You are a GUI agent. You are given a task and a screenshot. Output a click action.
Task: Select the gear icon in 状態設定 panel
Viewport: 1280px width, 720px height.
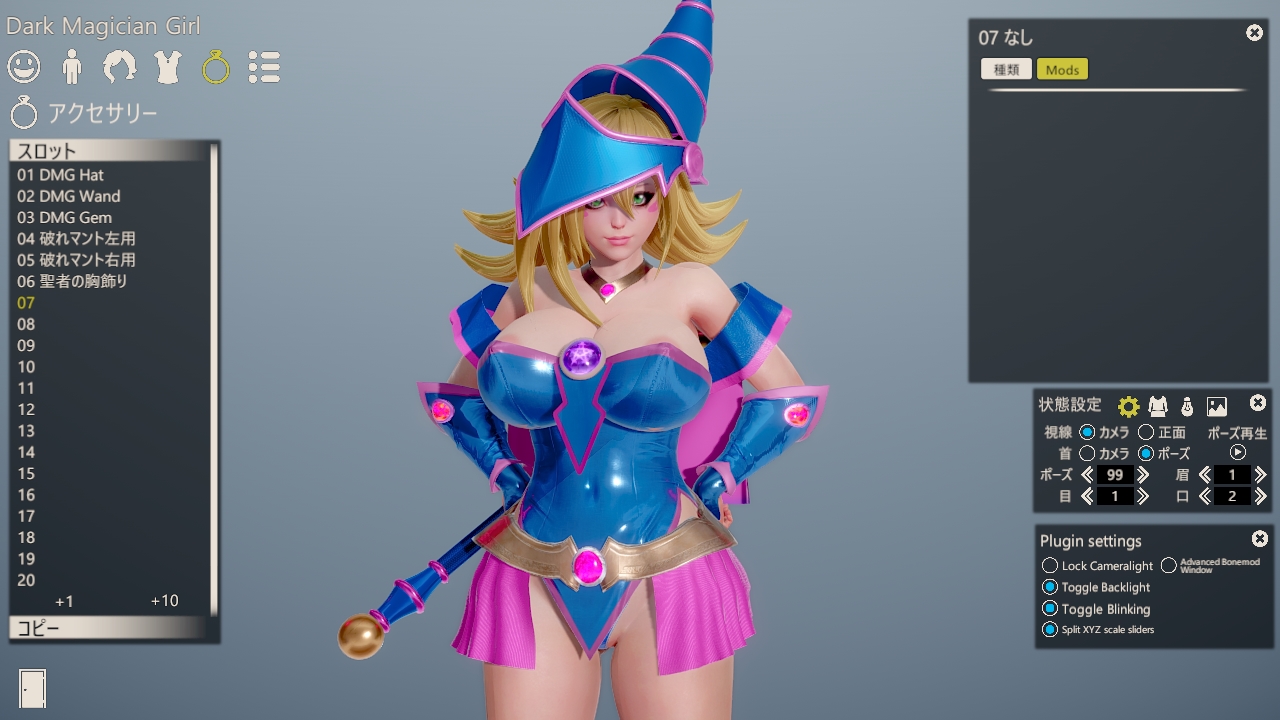(x=1129, y=406)
